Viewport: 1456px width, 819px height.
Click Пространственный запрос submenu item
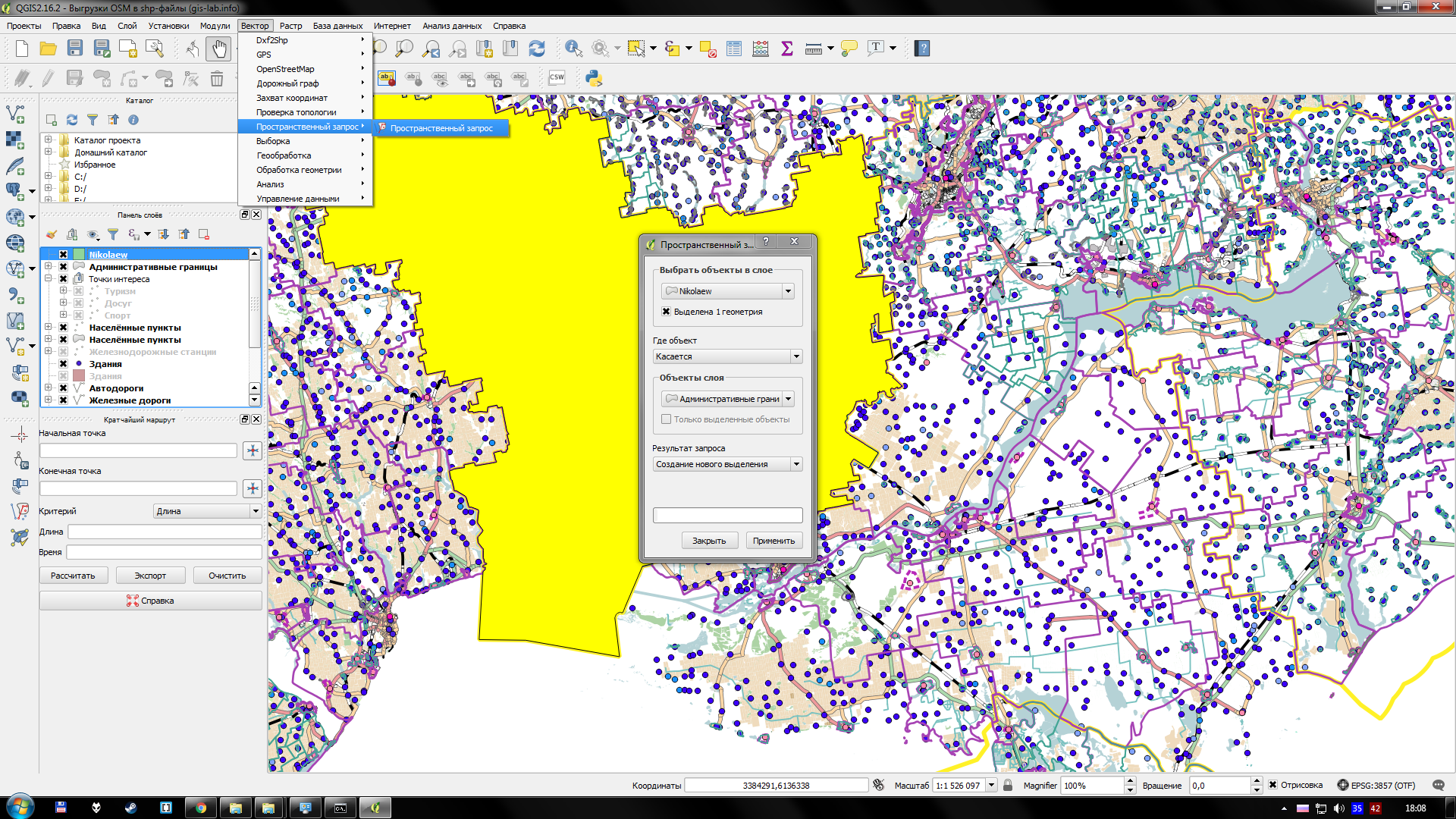pos(441,128)
